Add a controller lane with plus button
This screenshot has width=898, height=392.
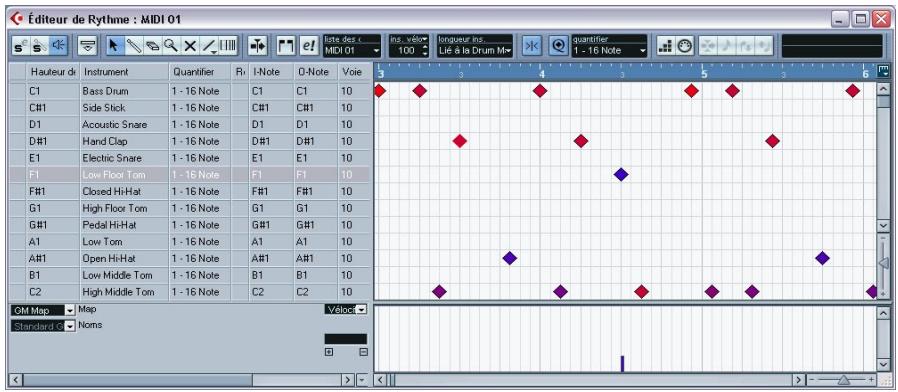(329, 352)
